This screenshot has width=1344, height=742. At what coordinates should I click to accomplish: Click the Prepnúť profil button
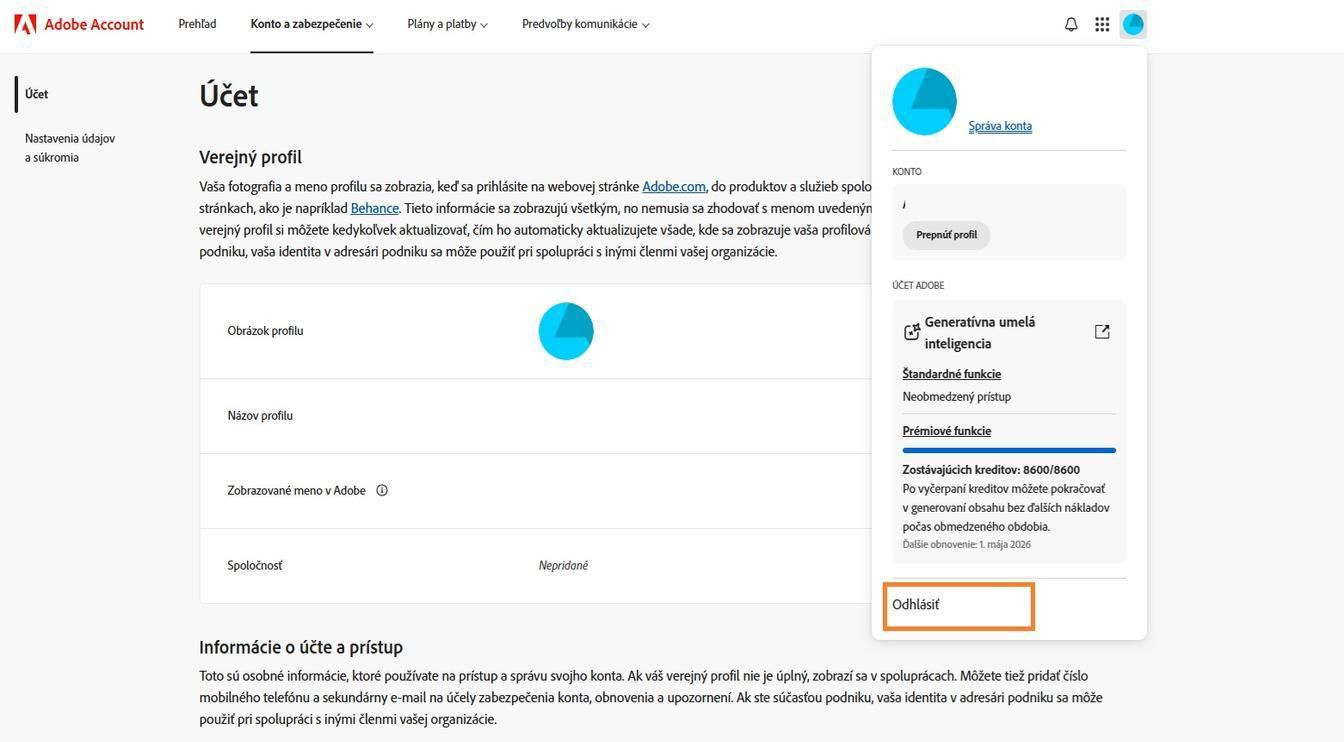click(x=946, y=235)
